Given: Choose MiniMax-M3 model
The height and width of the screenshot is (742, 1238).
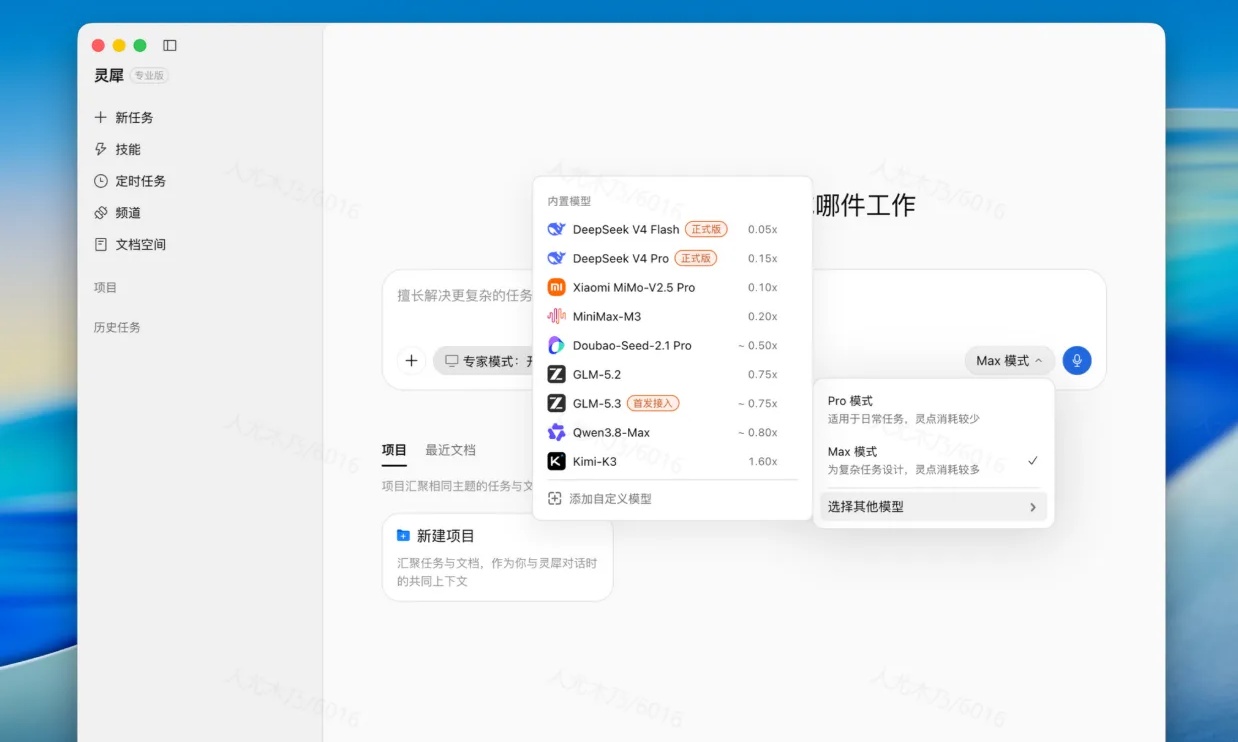Looking at the screenshot, I should pyautogui.click(x=672, y=316).
